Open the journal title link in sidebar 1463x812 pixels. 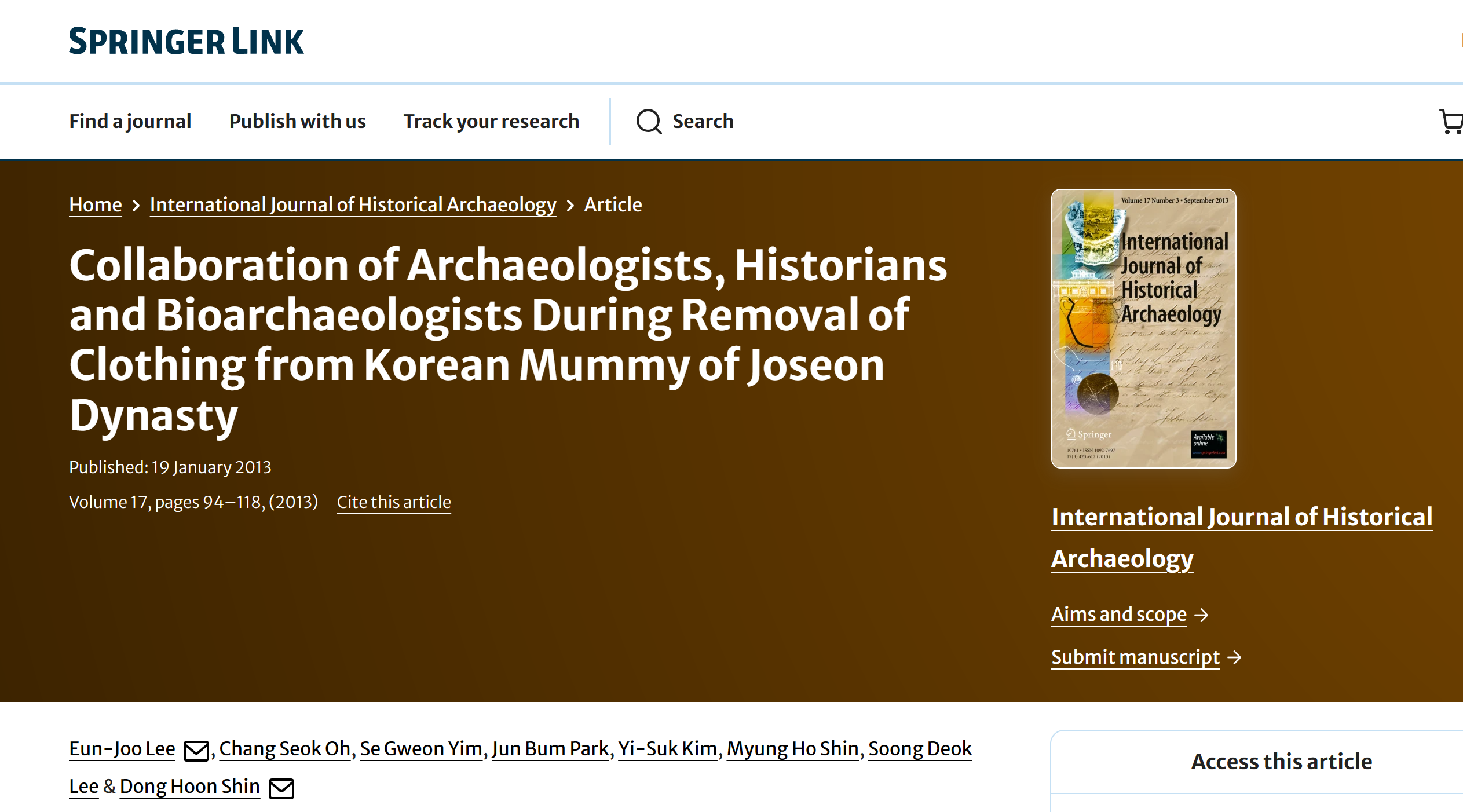(1241, 517)
